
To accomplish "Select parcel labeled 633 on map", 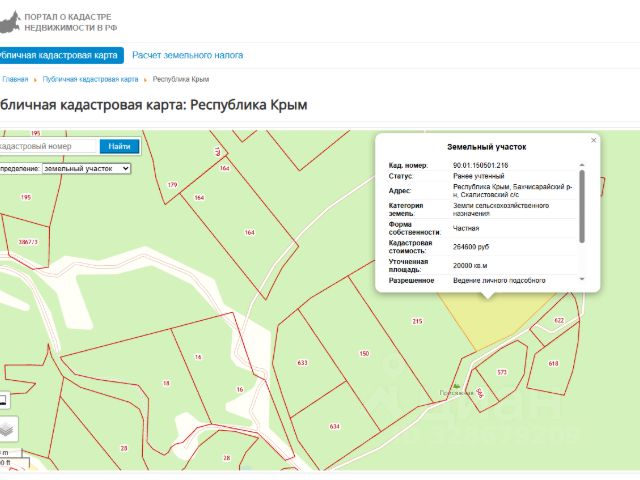I will (302, 362).
